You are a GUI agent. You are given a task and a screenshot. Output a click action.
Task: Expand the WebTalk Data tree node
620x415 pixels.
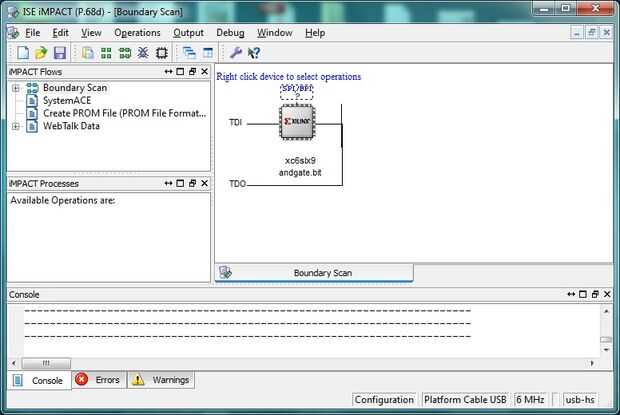pos(15,126)
